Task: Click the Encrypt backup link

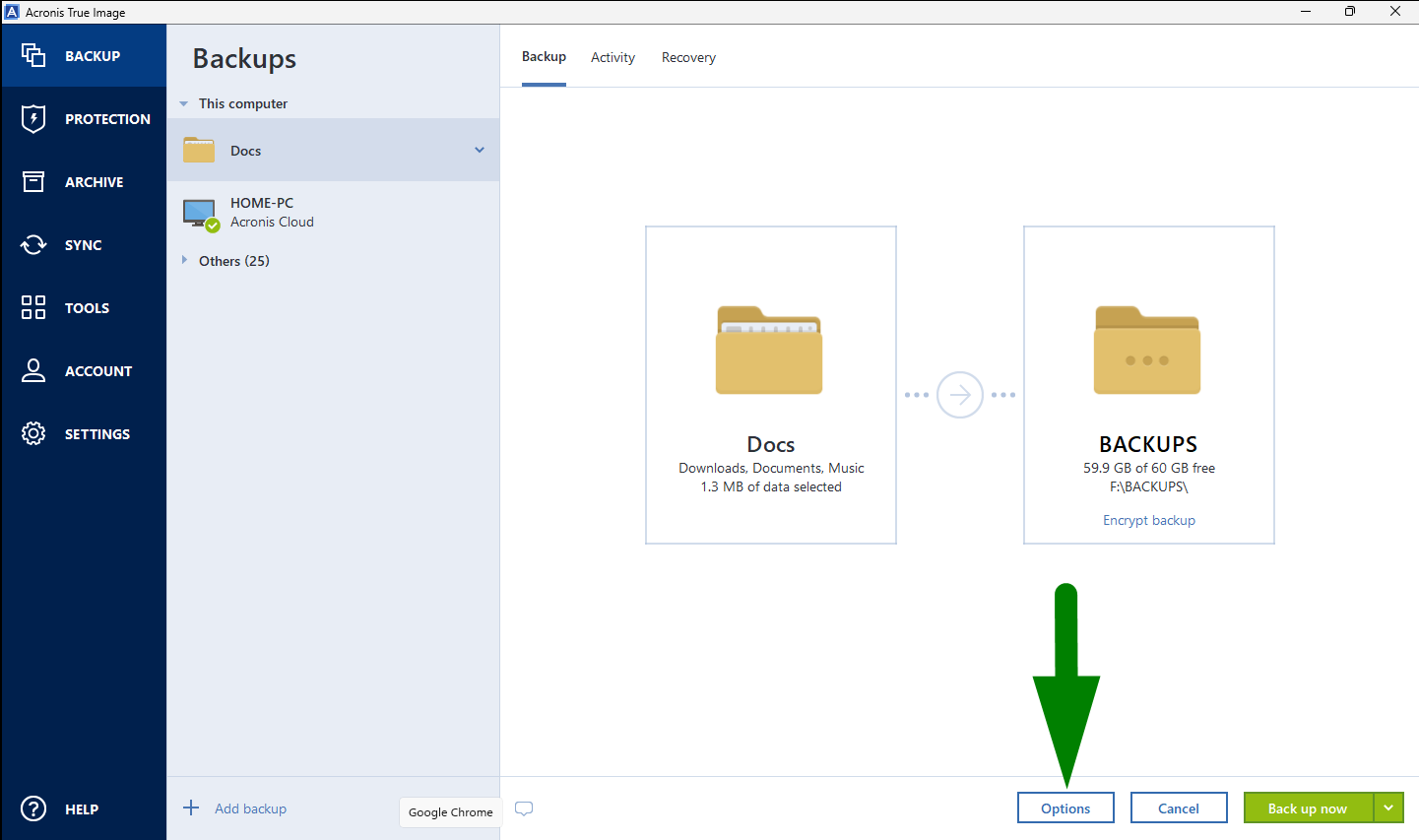Action: (1148, 520)
